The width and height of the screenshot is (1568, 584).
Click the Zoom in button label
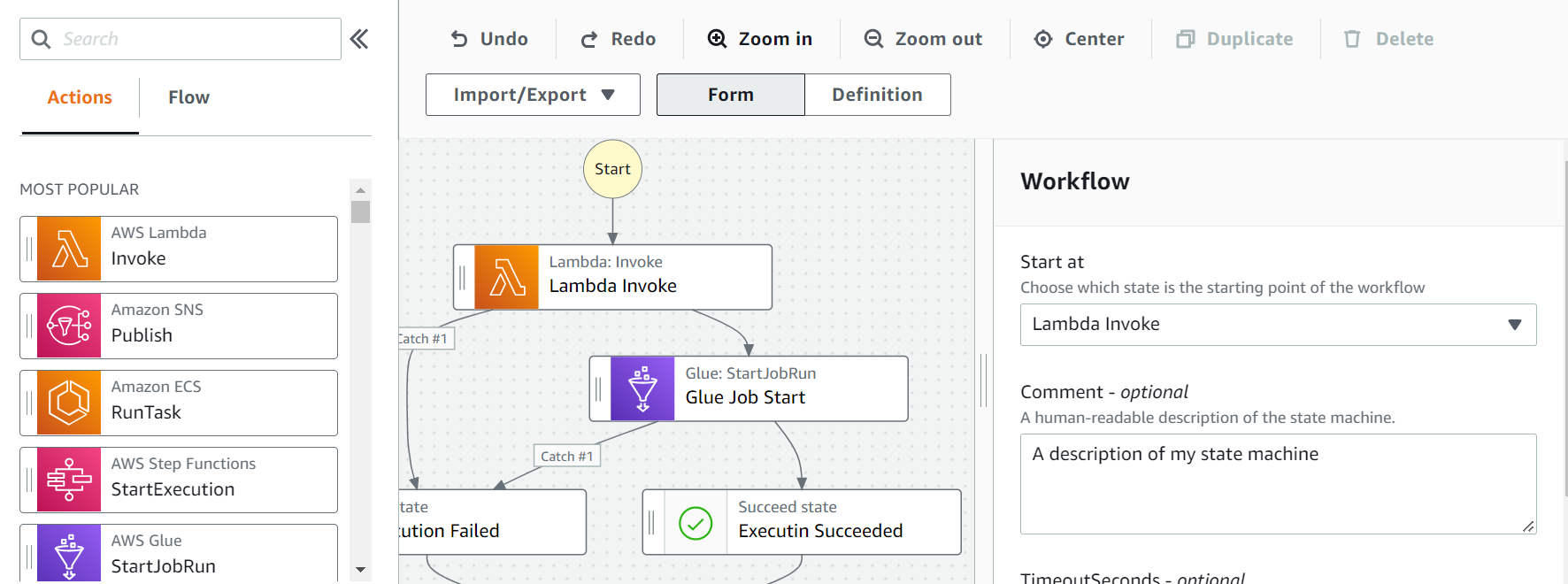(775, 39)
